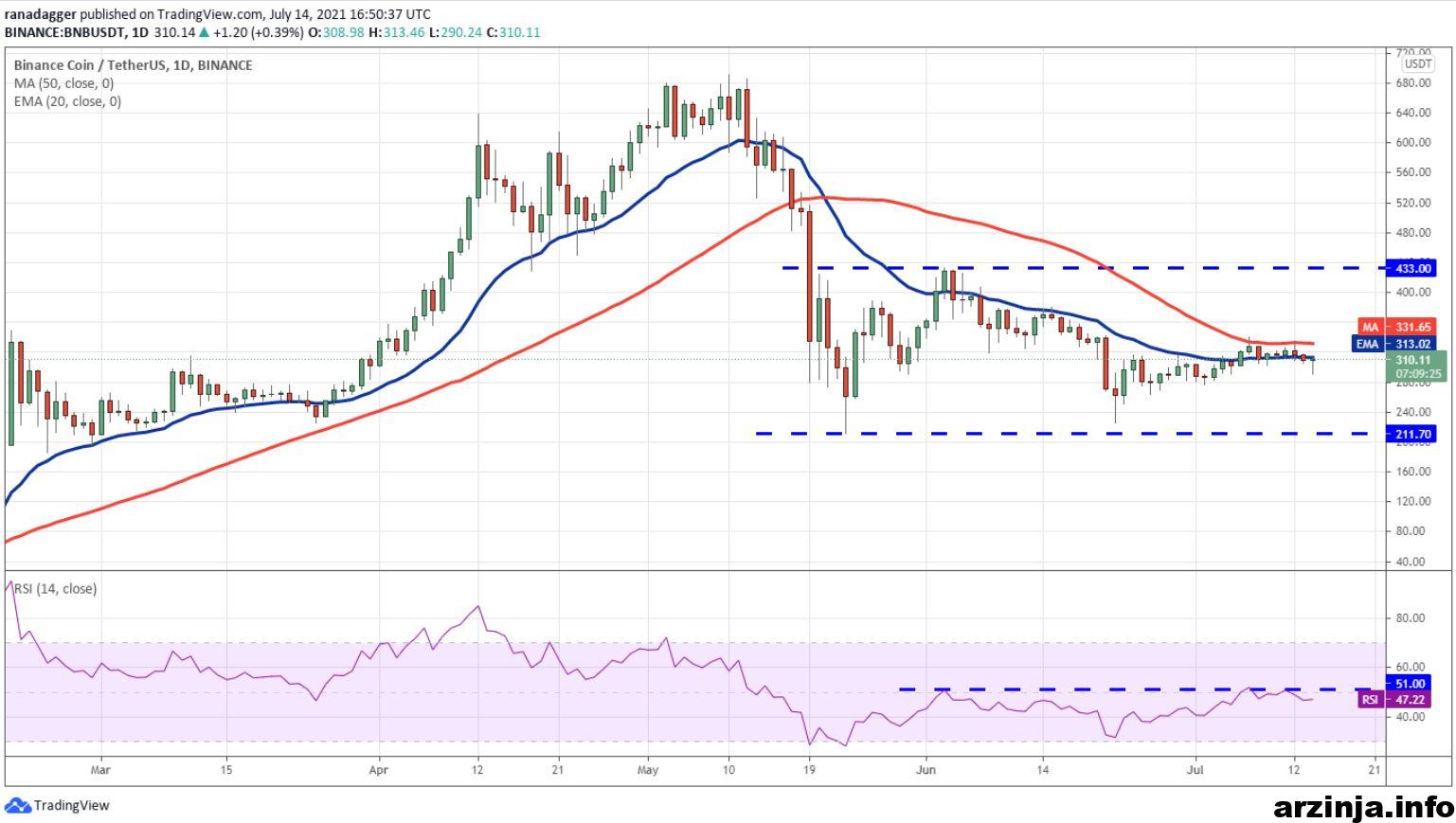Click the 'BINANCE:BNBUSDT, 1D' symbol text in header
This screenshot has height=823, width=1456.
[x=76, y=32]
